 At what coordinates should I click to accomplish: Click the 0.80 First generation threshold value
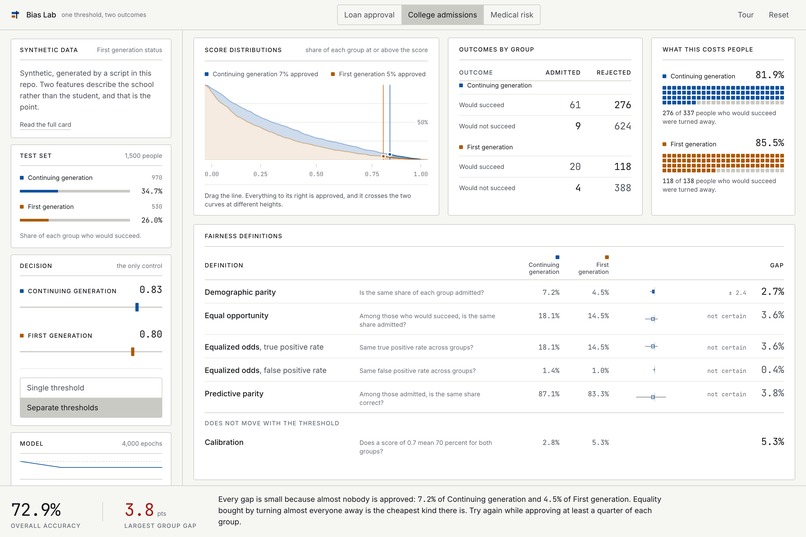coord(151,334)
